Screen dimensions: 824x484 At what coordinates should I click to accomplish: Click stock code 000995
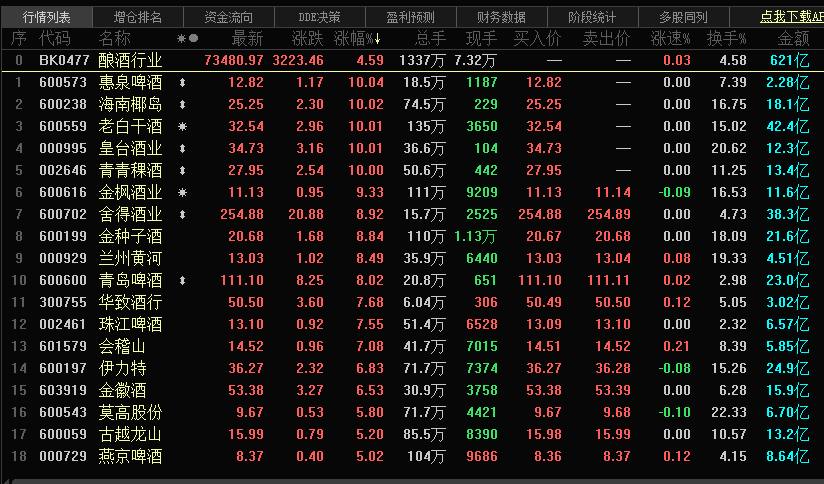pyautogui.click(x=63, y=149)
